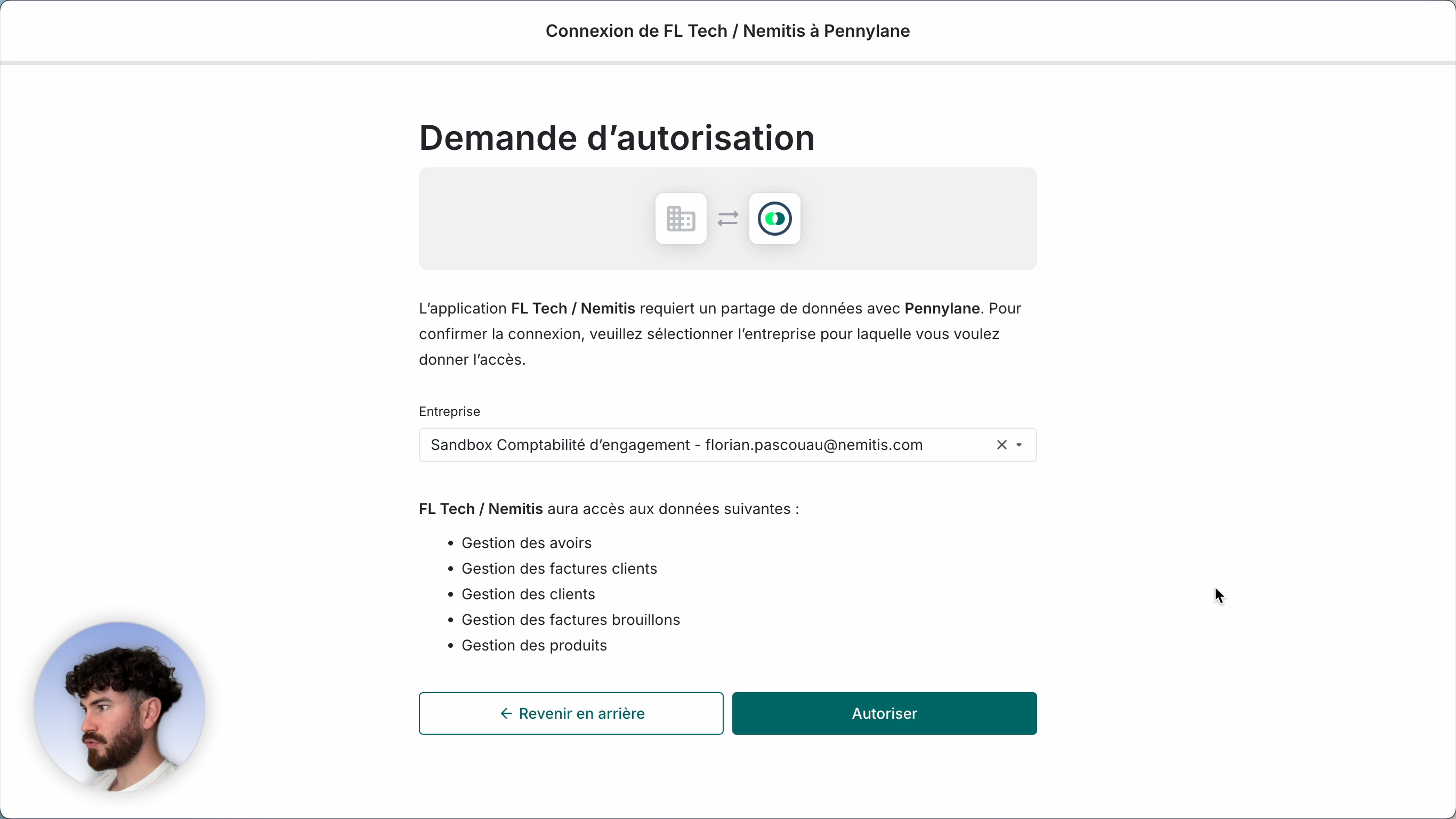Click 'Gestion des produits' list item
The width and height of the screenshot is (1456, 819).
(534, 645)
